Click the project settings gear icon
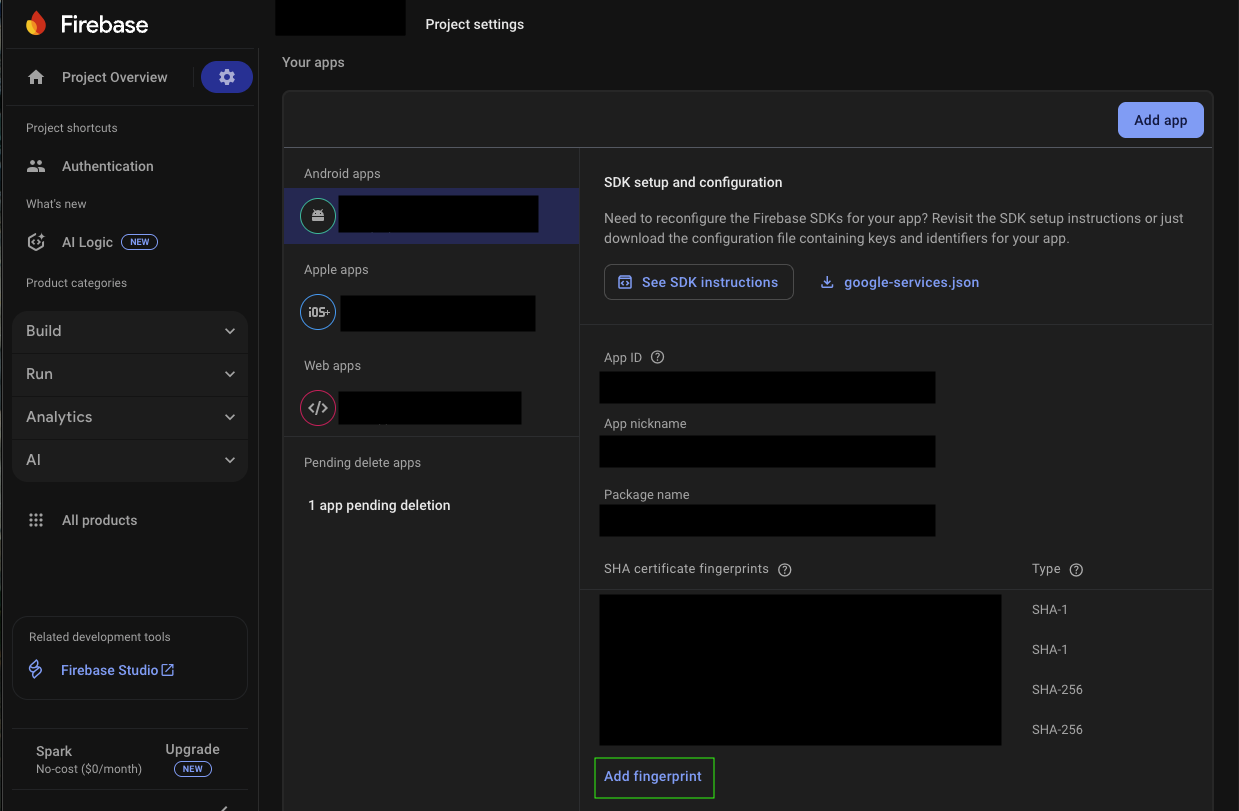1239x811 pixels. (x=226, y=76)
